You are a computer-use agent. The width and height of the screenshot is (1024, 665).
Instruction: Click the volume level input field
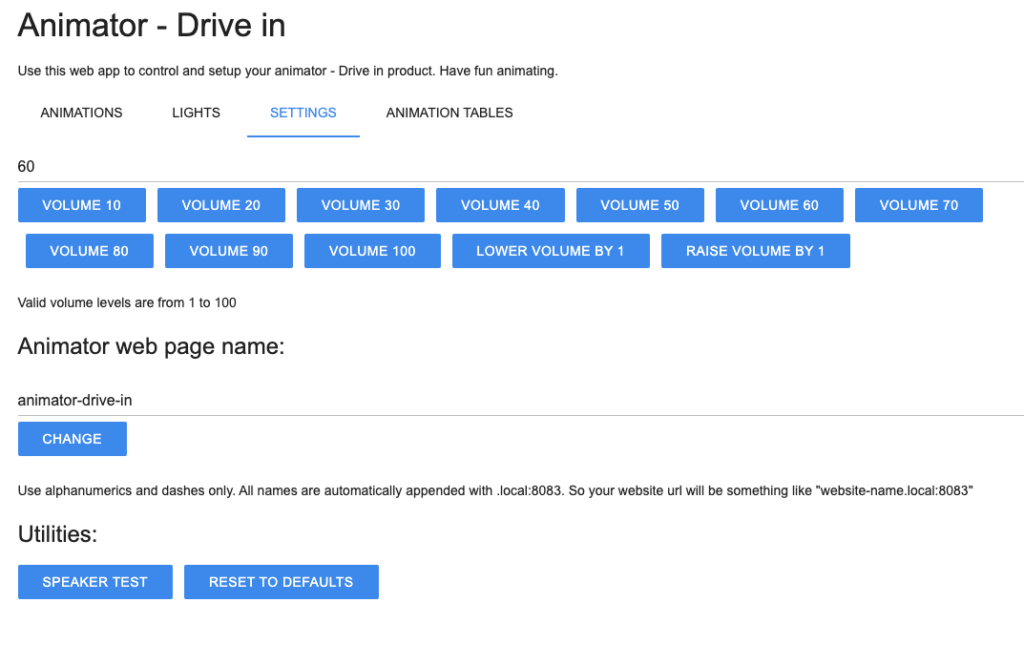[x=520, y=166]
